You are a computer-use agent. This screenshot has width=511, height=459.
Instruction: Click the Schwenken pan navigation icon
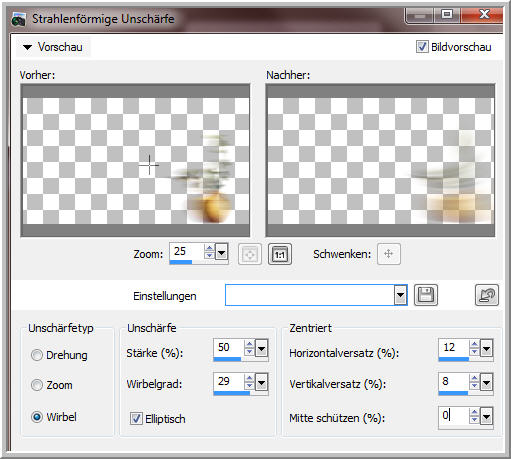coord(389,254)
